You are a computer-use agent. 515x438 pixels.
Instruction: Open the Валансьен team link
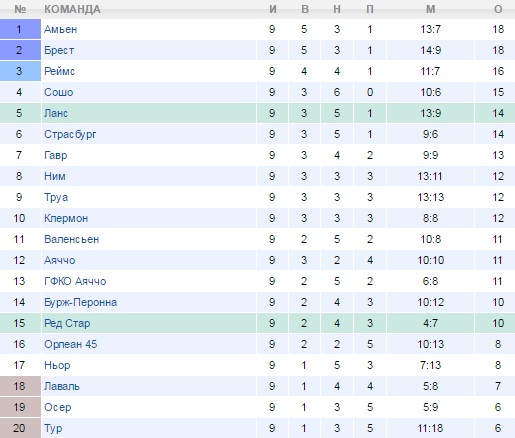point(71,239)
